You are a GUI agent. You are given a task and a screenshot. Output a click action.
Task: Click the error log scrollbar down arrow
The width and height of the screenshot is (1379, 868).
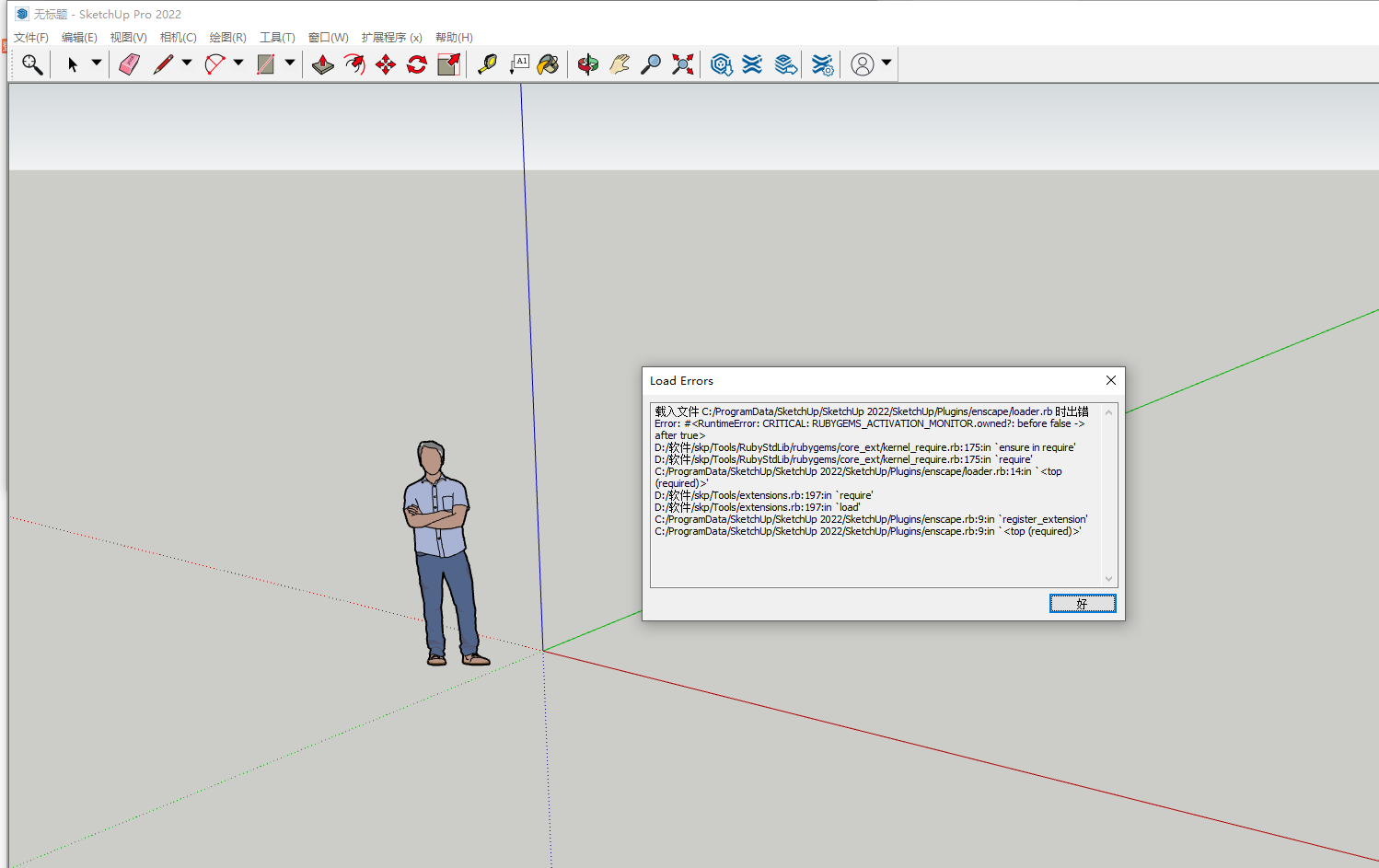[1108, 579]
